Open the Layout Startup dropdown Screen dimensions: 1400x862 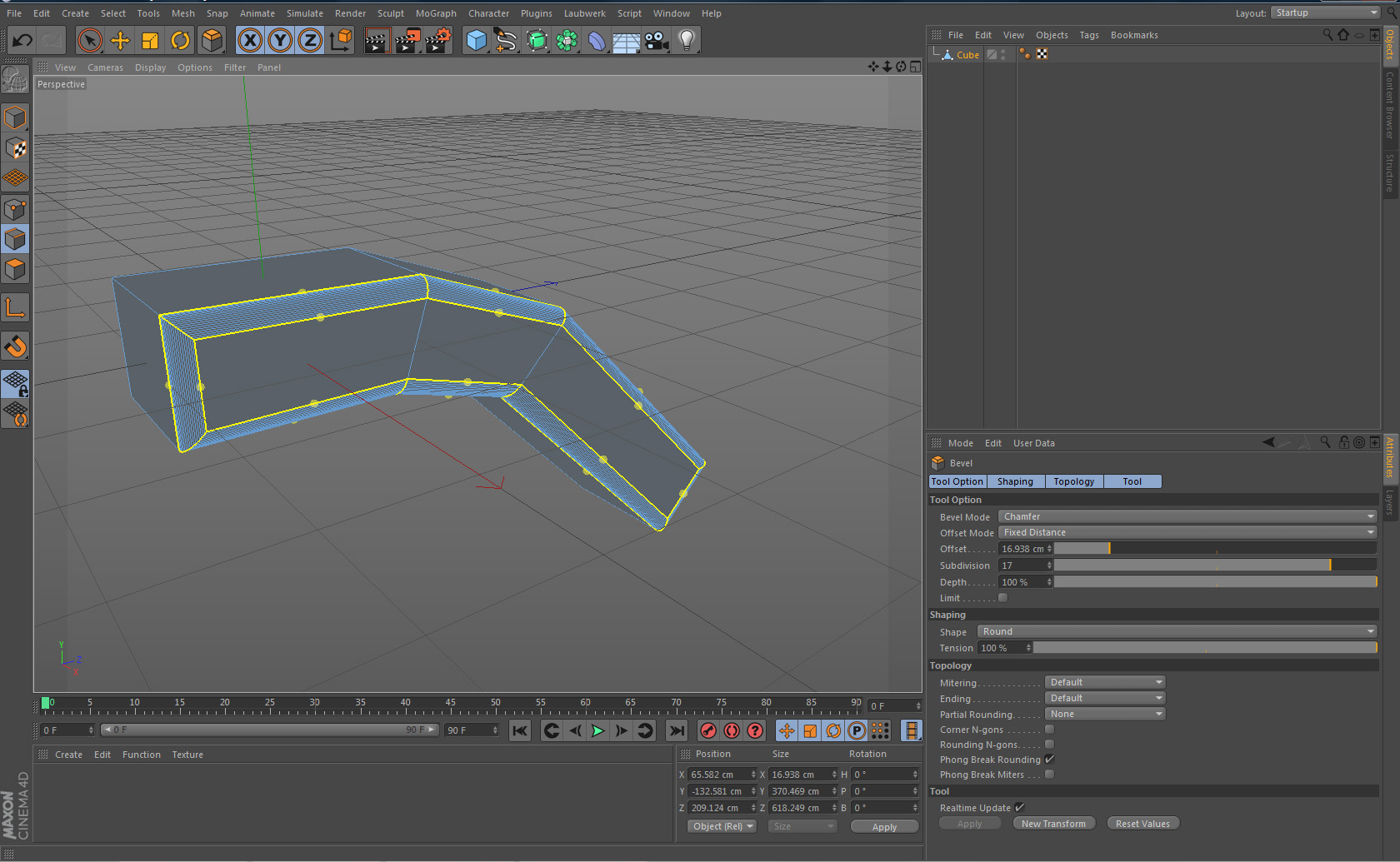[x=1327, y=12]
